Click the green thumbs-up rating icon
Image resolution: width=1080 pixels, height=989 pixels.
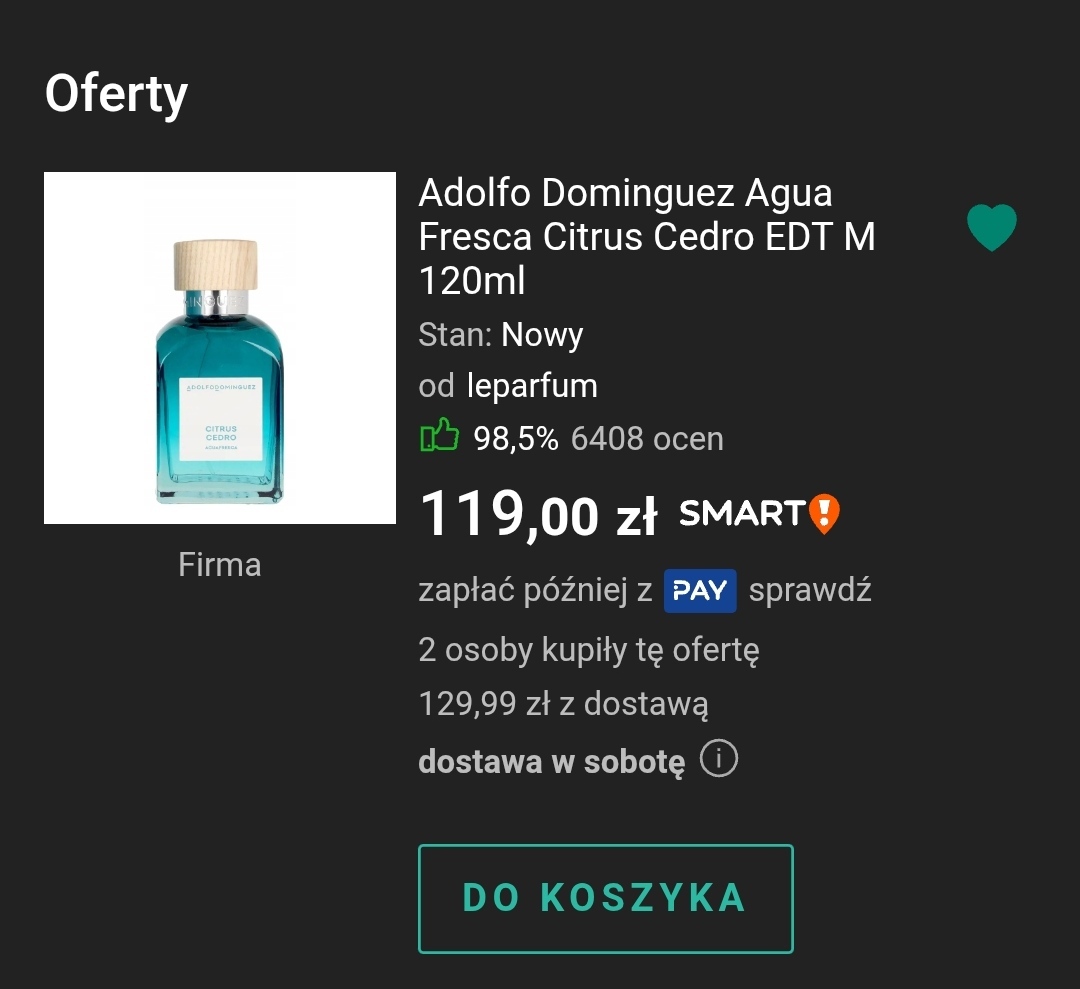439,437
